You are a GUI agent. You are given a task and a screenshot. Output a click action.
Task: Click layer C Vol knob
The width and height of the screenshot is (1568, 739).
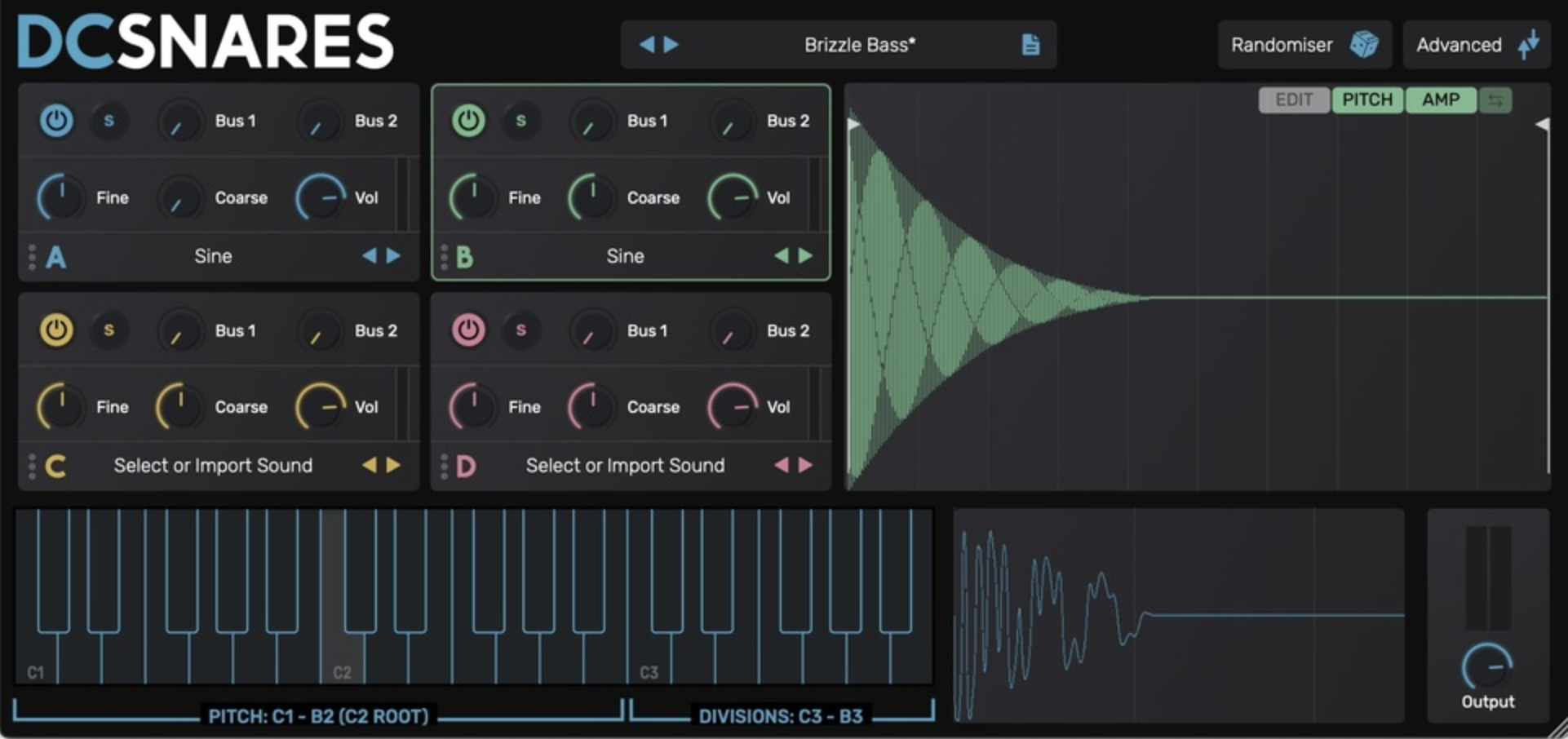pos(321,406)
